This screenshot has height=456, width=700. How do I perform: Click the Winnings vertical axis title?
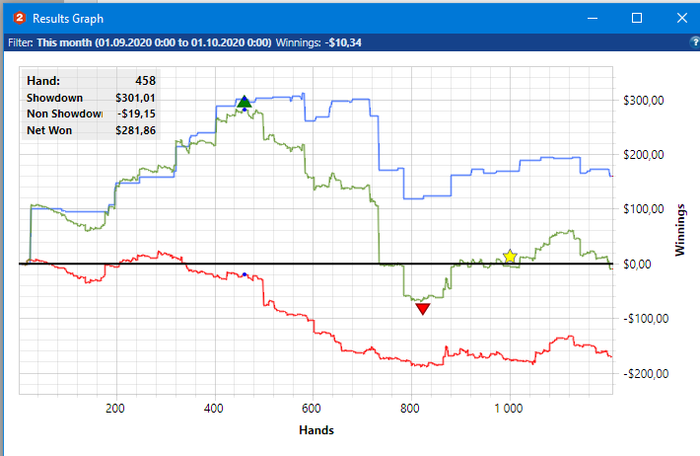(680, 230)
